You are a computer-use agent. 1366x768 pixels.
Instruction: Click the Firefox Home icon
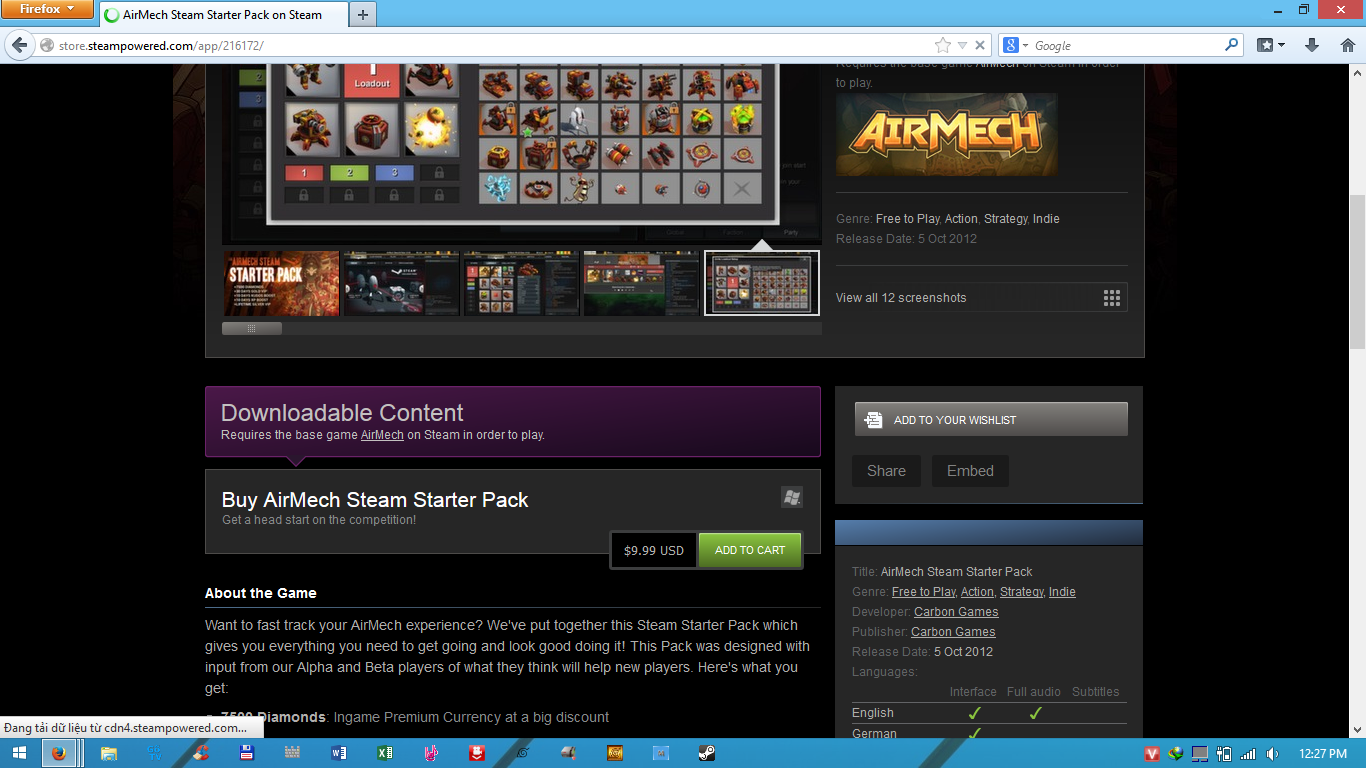click(1347, 45)
